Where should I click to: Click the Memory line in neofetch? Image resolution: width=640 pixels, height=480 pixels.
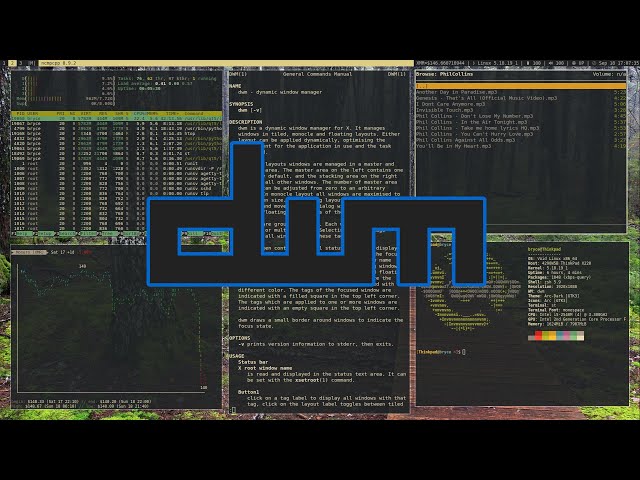click(x=557, y=324)
